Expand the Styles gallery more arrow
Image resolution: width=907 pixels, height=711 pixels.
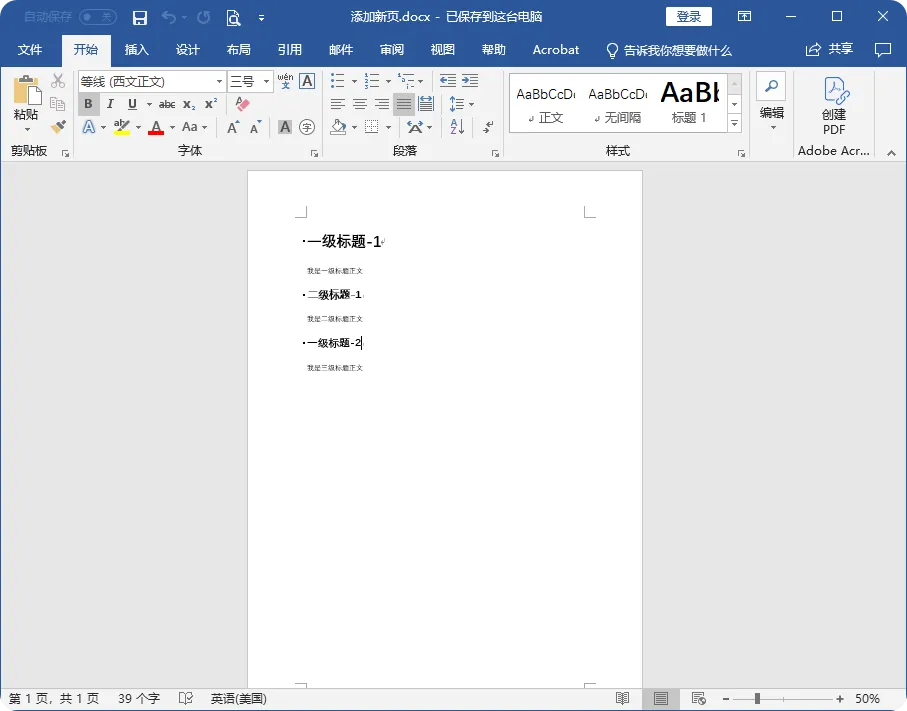pyautogui.click(x=734, y=123)
